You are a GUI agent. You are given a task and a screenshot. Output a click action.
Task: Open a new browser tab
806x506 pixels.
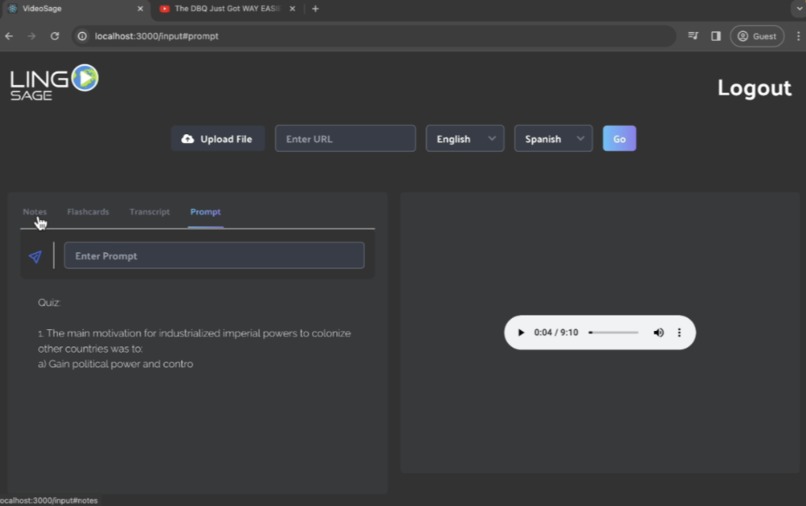click(x=315, y=9)
